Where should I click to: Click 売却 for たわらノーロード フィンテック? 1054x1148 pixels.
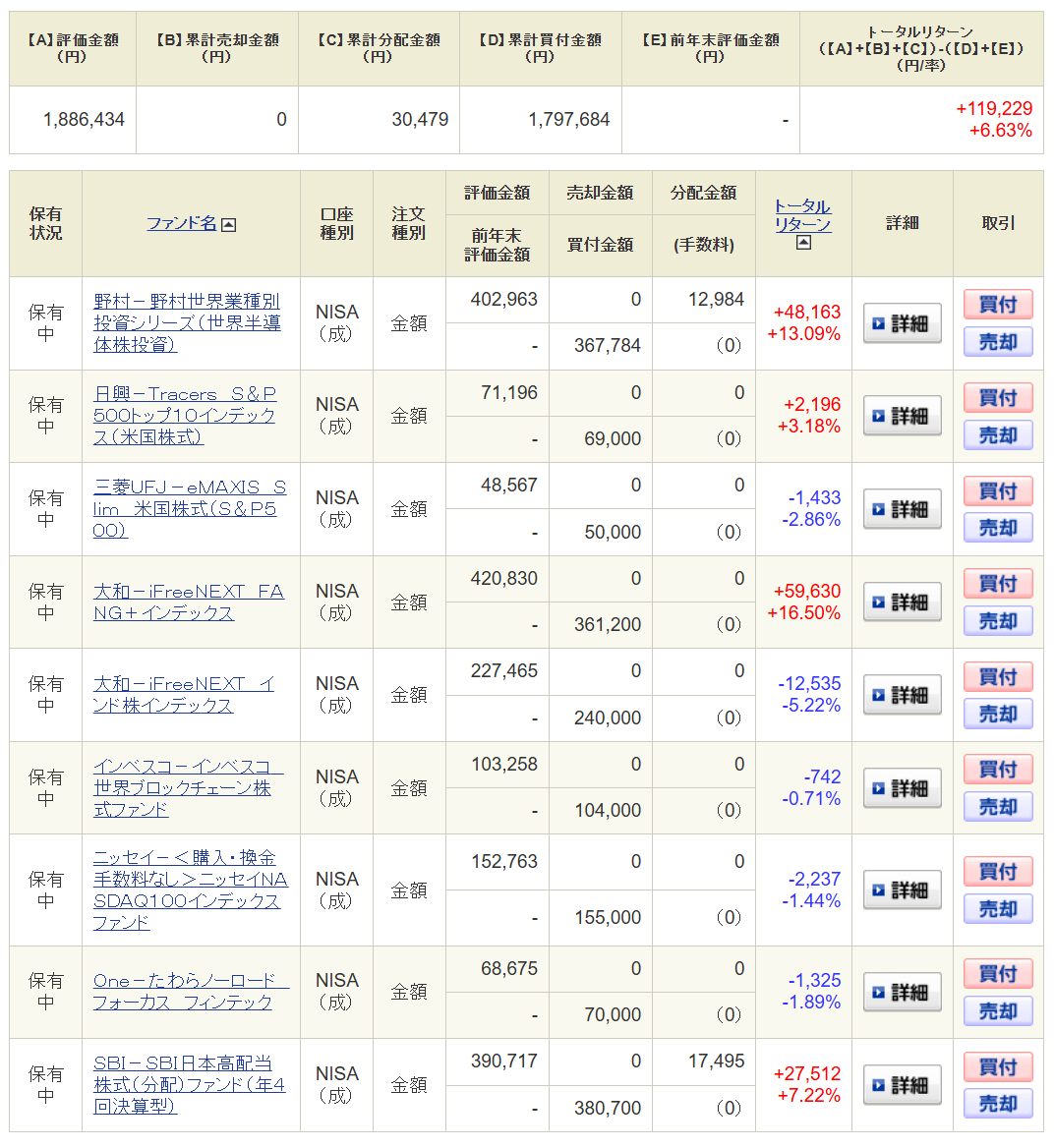pos(998,1011)
